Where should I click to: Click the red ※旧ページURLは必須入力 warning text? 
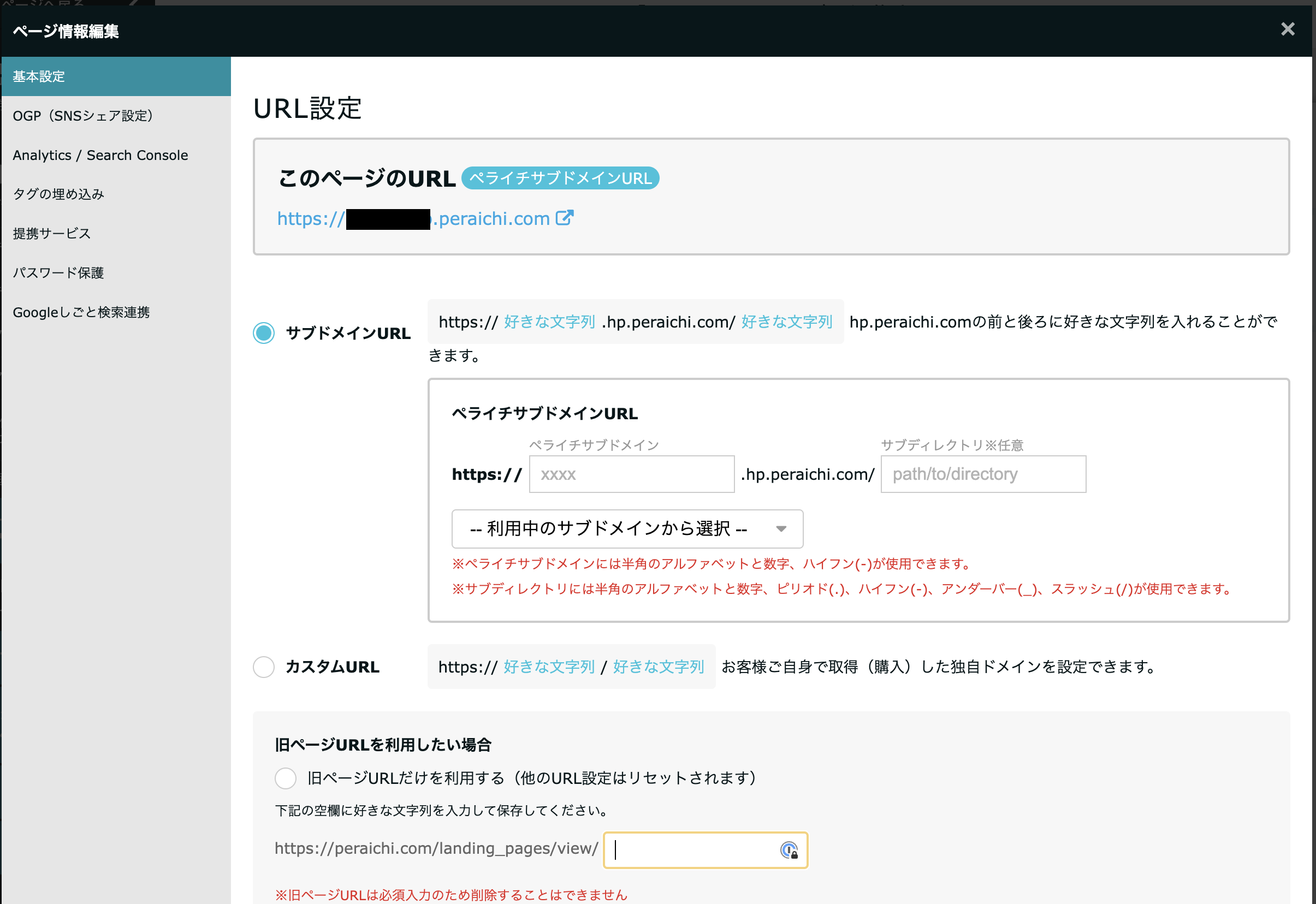451,895
